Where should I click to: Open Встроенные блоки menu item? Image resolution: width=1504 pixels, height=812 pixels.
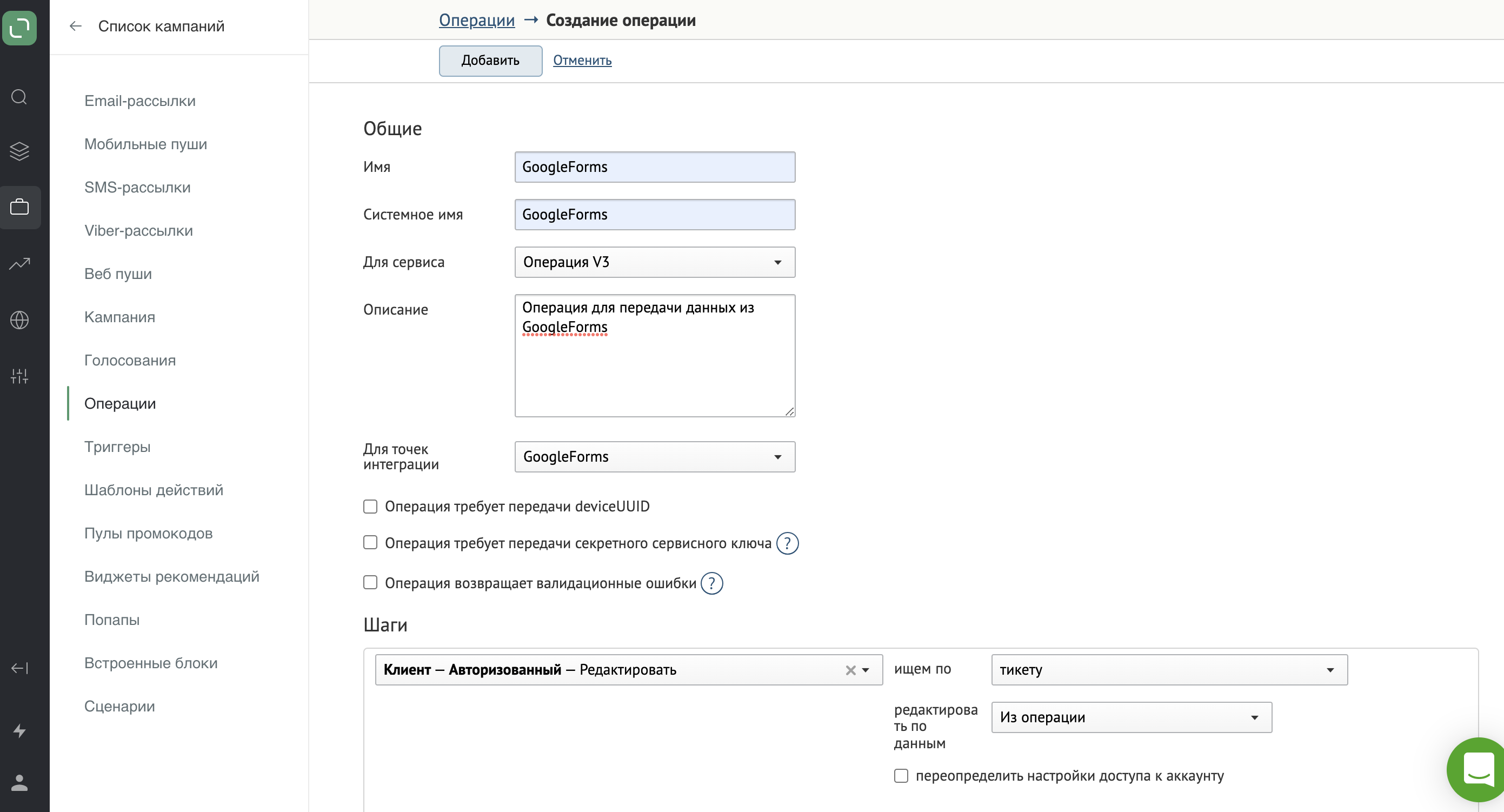(151, 663)
